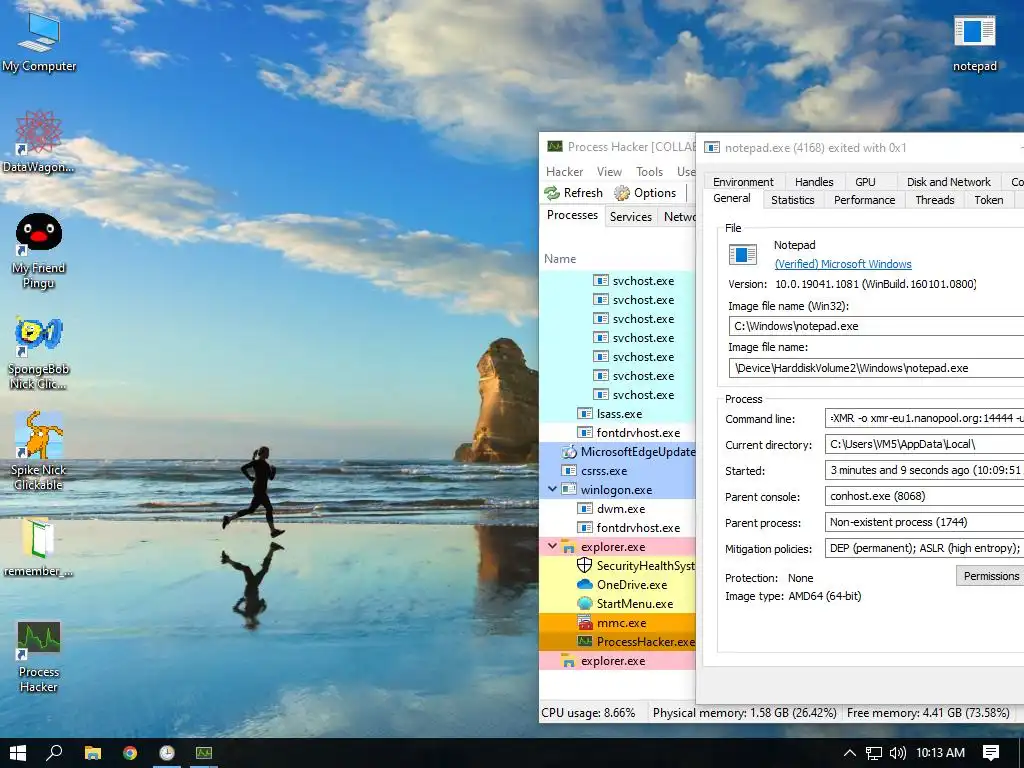Open File Explorer from the taskbar
This screenshot has width=1024, height=768.
(93, 753)
